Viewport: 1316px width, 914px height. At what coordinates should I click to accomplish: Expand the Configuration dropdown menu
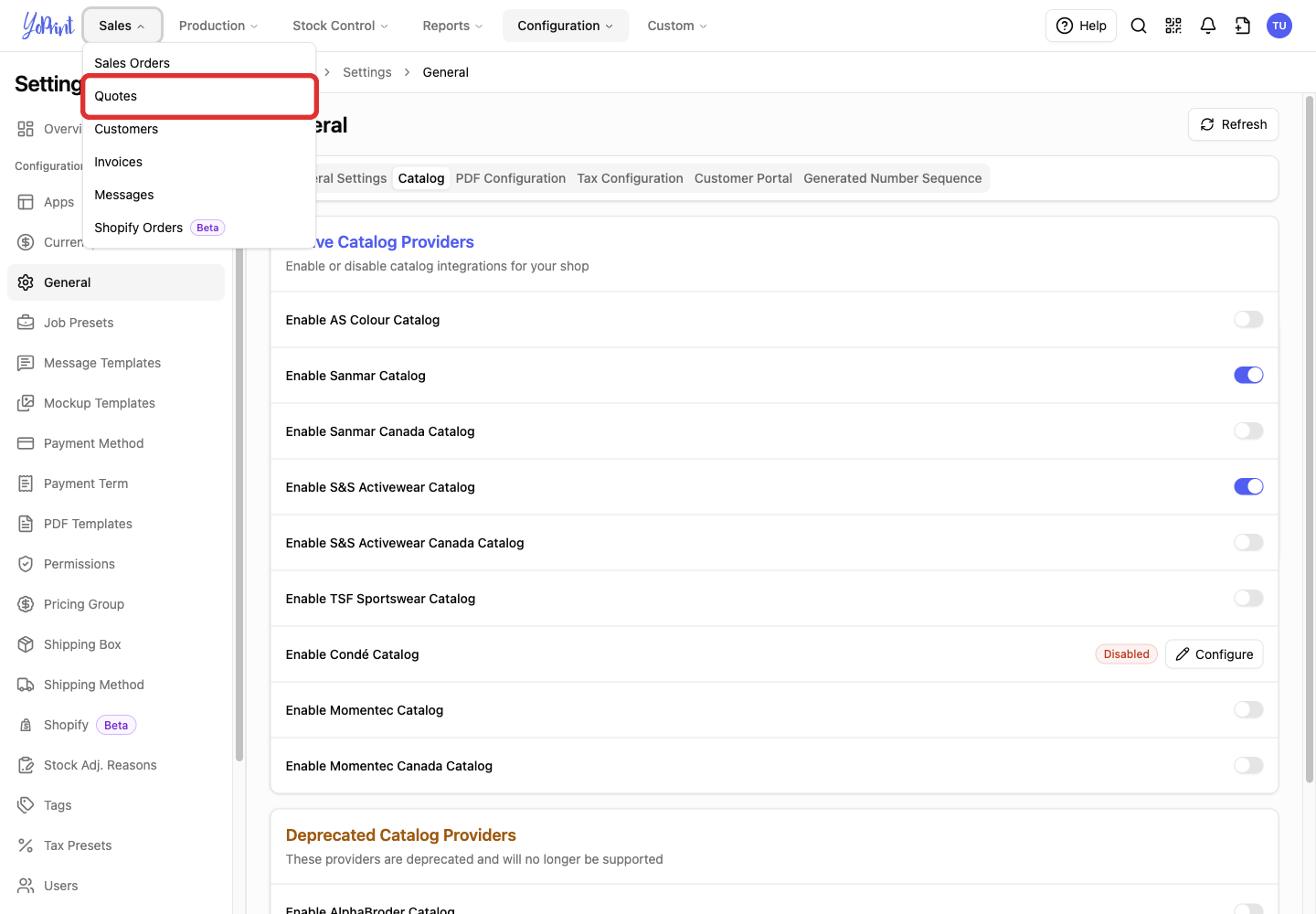pos(566,26)
